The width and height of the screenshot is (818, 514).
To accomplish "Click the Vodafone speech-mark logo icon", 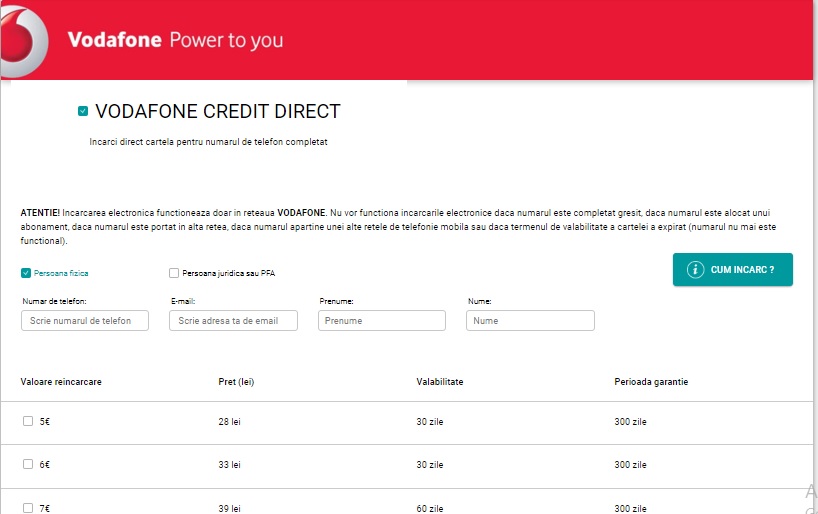I will [23, 41].
